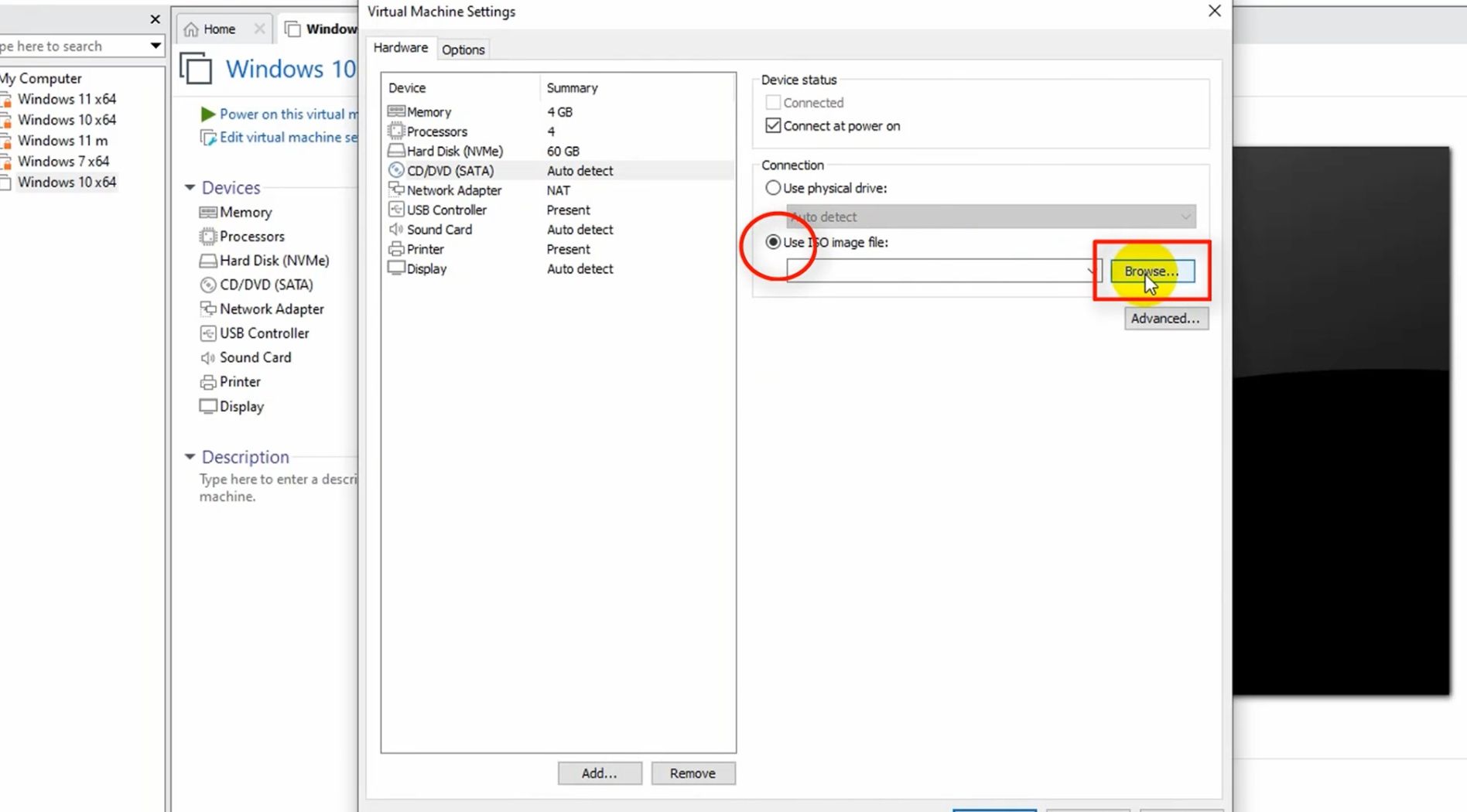Remove the selected device

coord(692,773)
